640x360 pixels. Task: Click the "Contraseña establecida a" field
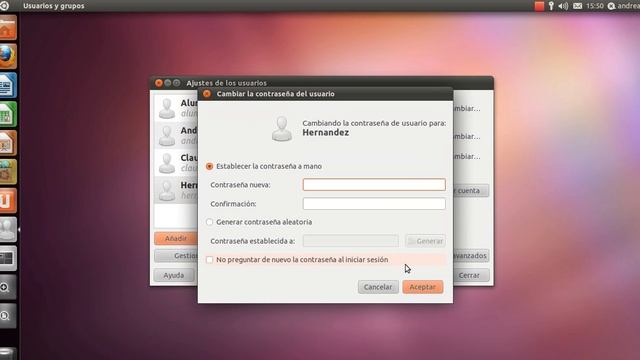pos(351,241)
